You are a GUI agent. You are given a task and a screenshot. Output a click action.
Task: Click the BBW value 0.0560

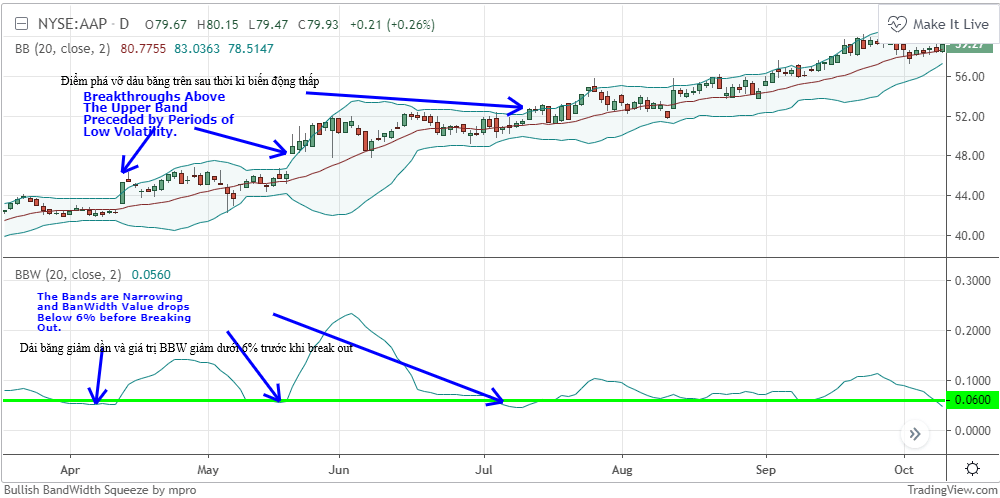[151, 275]
